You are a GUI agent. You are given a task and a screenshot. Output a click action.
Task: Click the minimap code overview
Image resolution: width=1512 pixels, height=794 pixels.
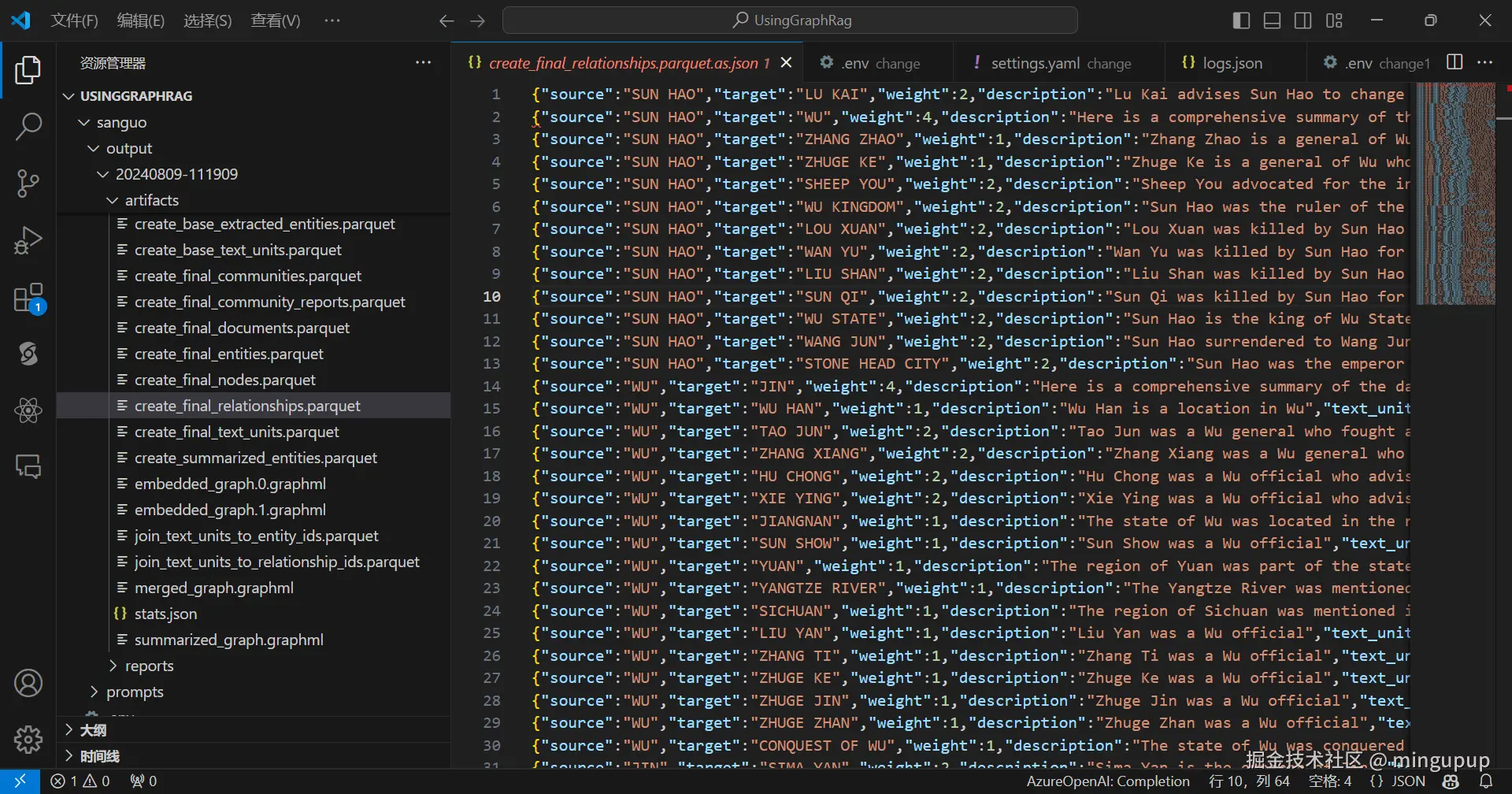(1455, 194)
